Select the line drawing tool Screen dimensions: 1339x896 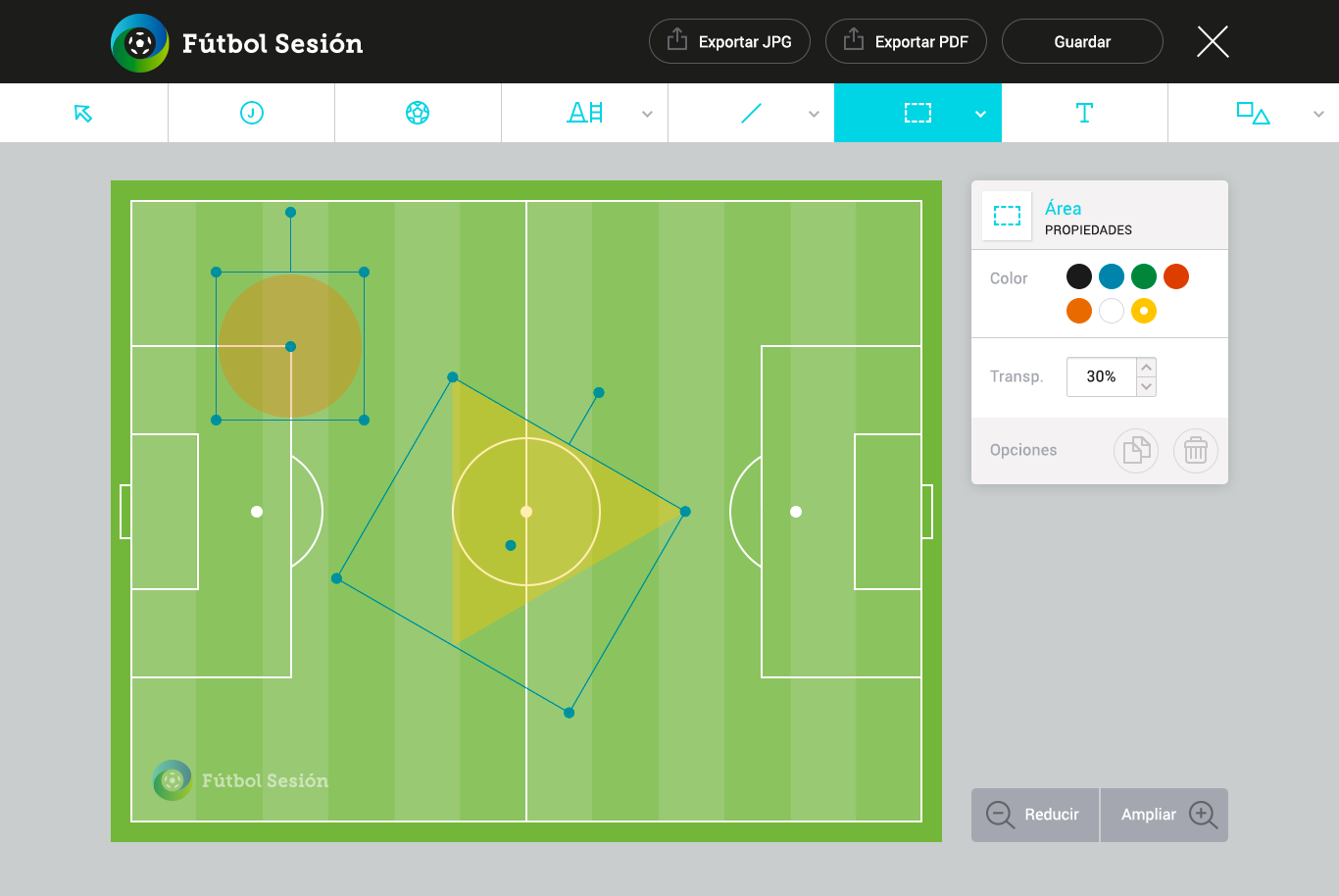click(752, 113)
